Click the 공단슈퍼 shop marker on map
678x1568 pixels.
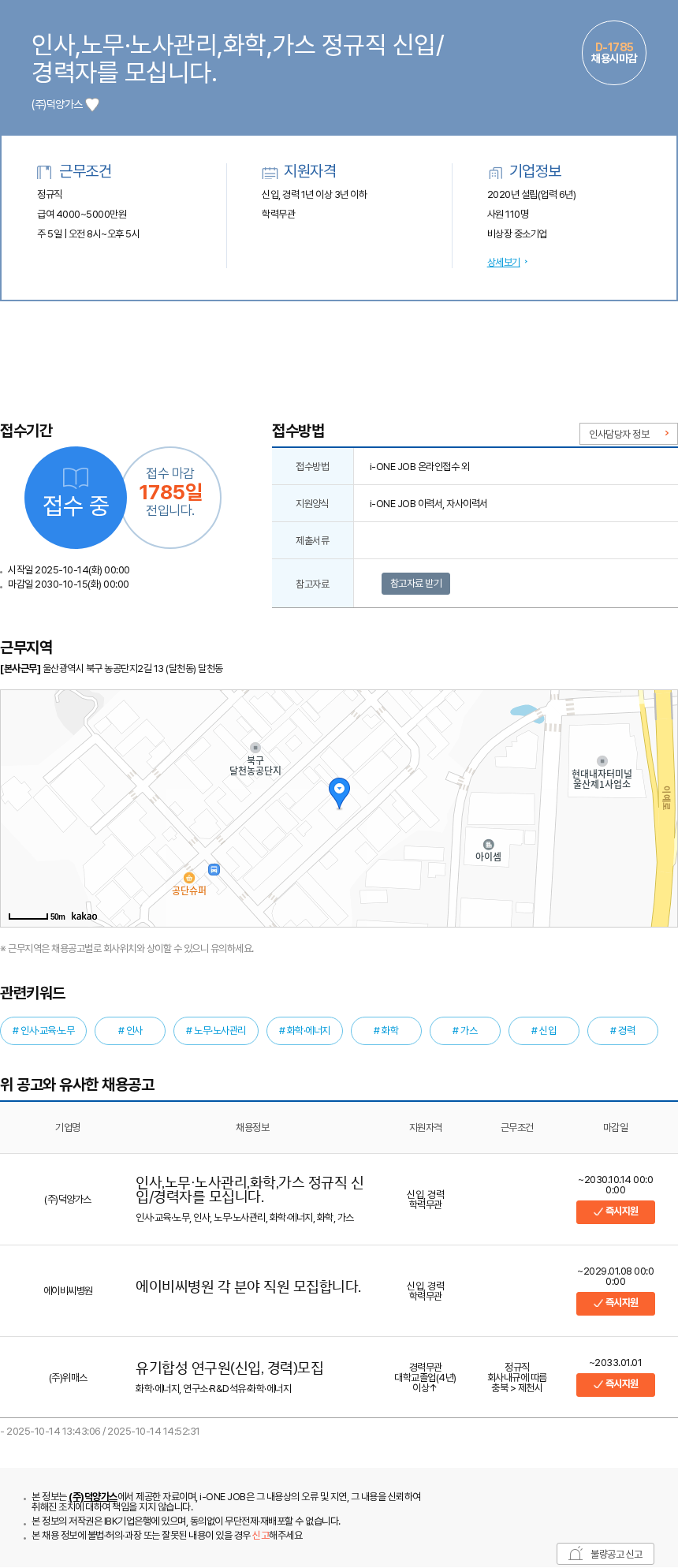click(189, 878)
